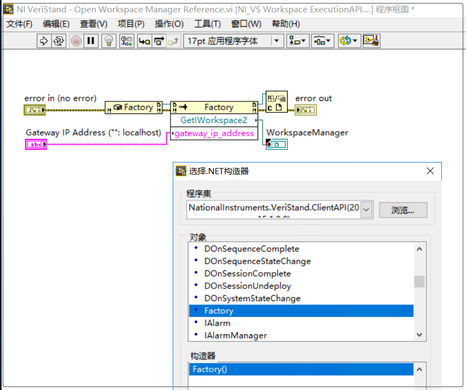Open the 窗口(W) menu
The image size is (466, 390).
point(246,24)
